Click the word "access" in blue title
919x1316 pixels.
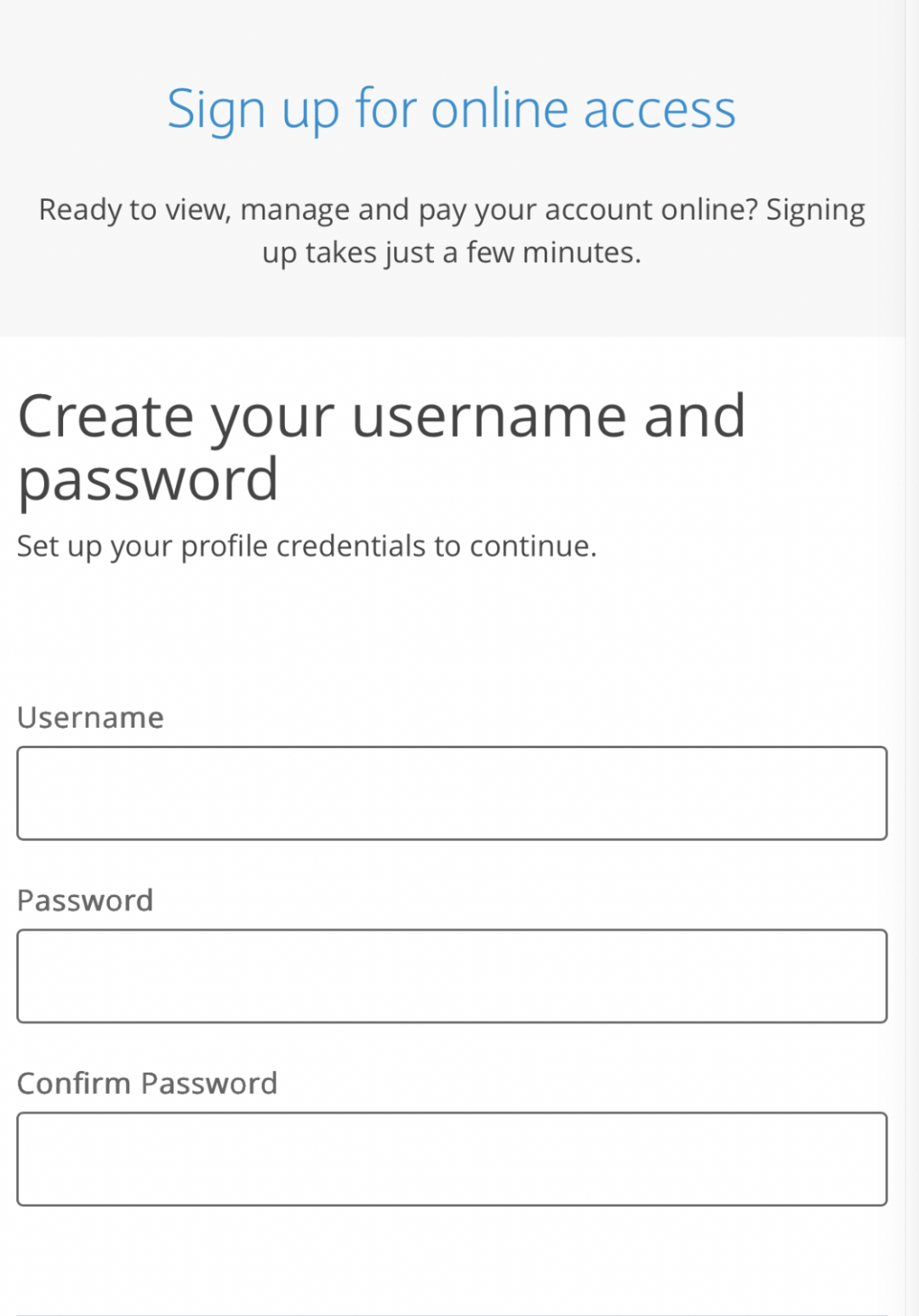(x=659, y=111)
